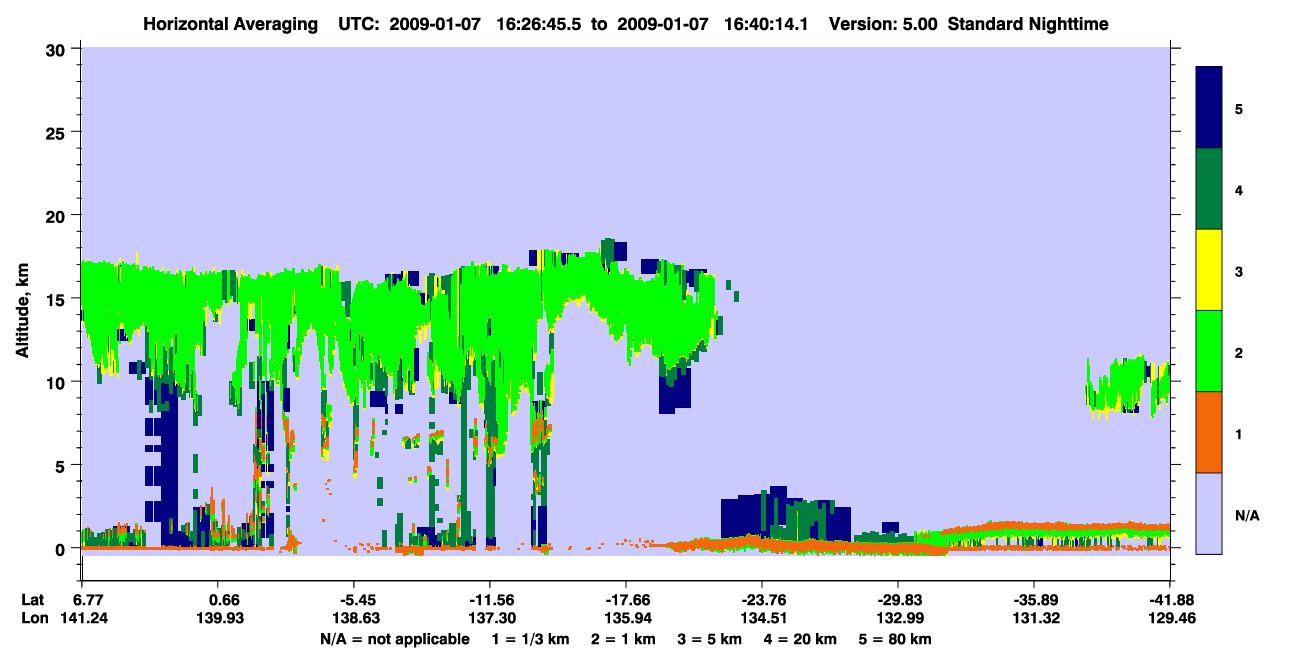Click the latitude value -35.89
The image size is (1300, 667).
[x=1033, y=599]
